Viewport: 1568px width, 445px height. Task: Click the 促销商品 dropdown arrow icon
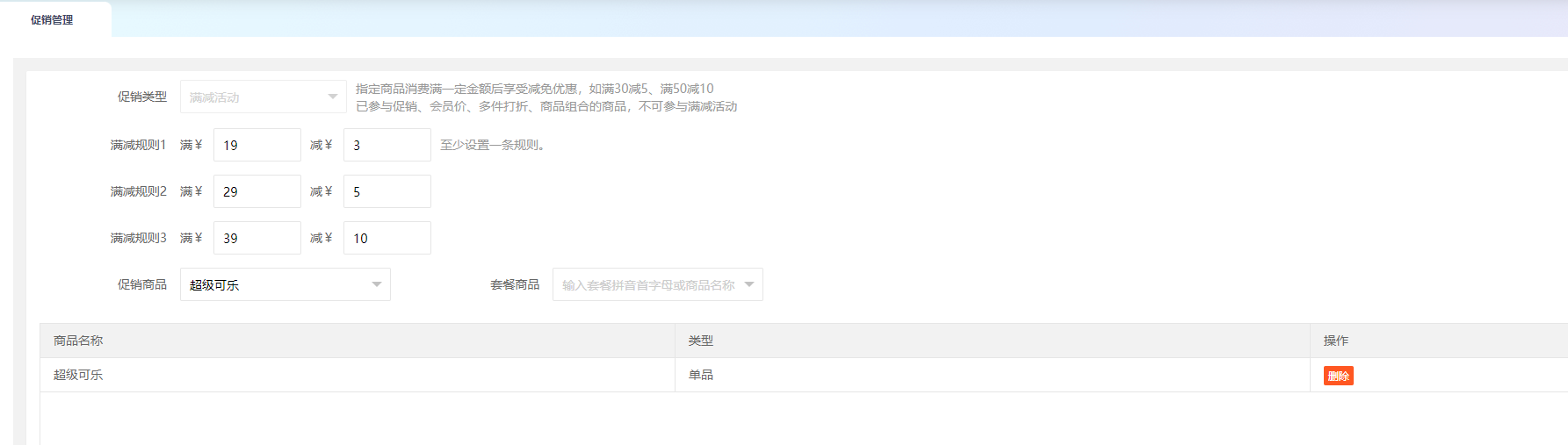(x=377, y=284)
